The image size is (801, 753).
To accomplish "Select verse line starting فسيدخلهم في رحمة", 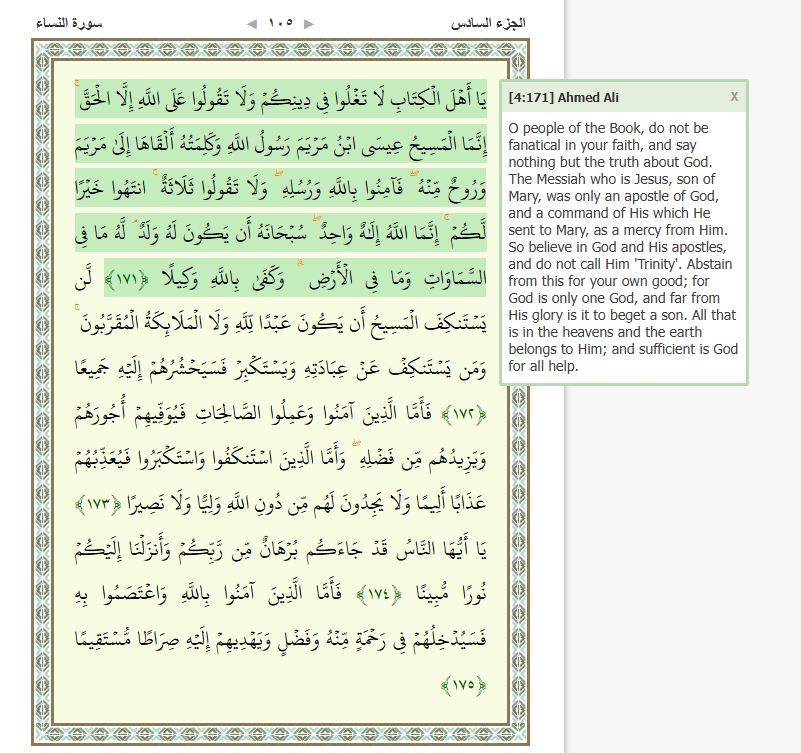I will (281, 639).
